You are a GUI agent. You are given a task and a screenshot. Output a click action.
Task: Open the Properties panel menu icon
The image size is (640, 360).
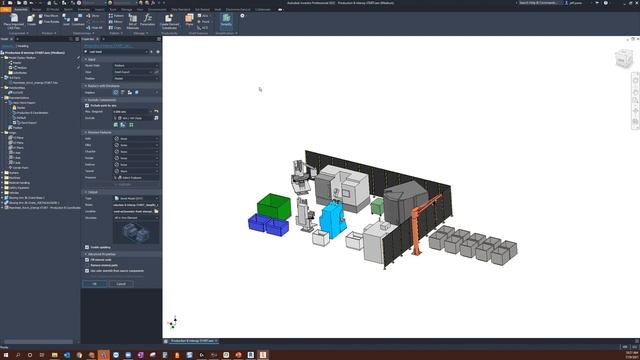click(158, 39)
